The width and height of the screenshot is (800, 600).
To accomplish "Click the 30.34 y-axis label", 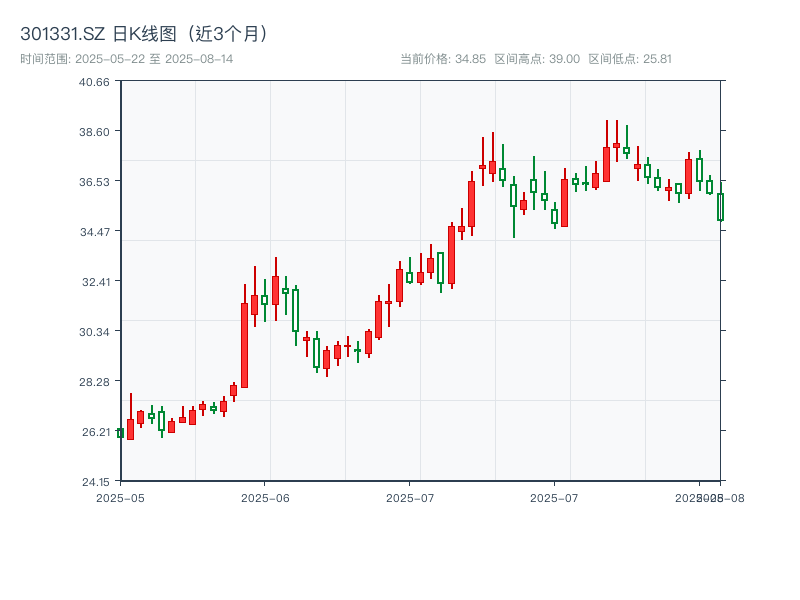I will pyautogui.click(x=94, y=332).
